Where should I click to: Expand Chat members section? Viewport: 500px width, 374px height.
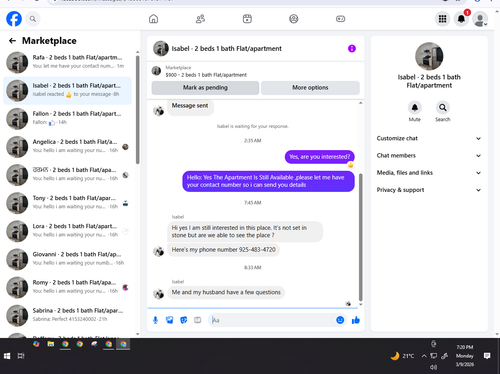point(429,156)
